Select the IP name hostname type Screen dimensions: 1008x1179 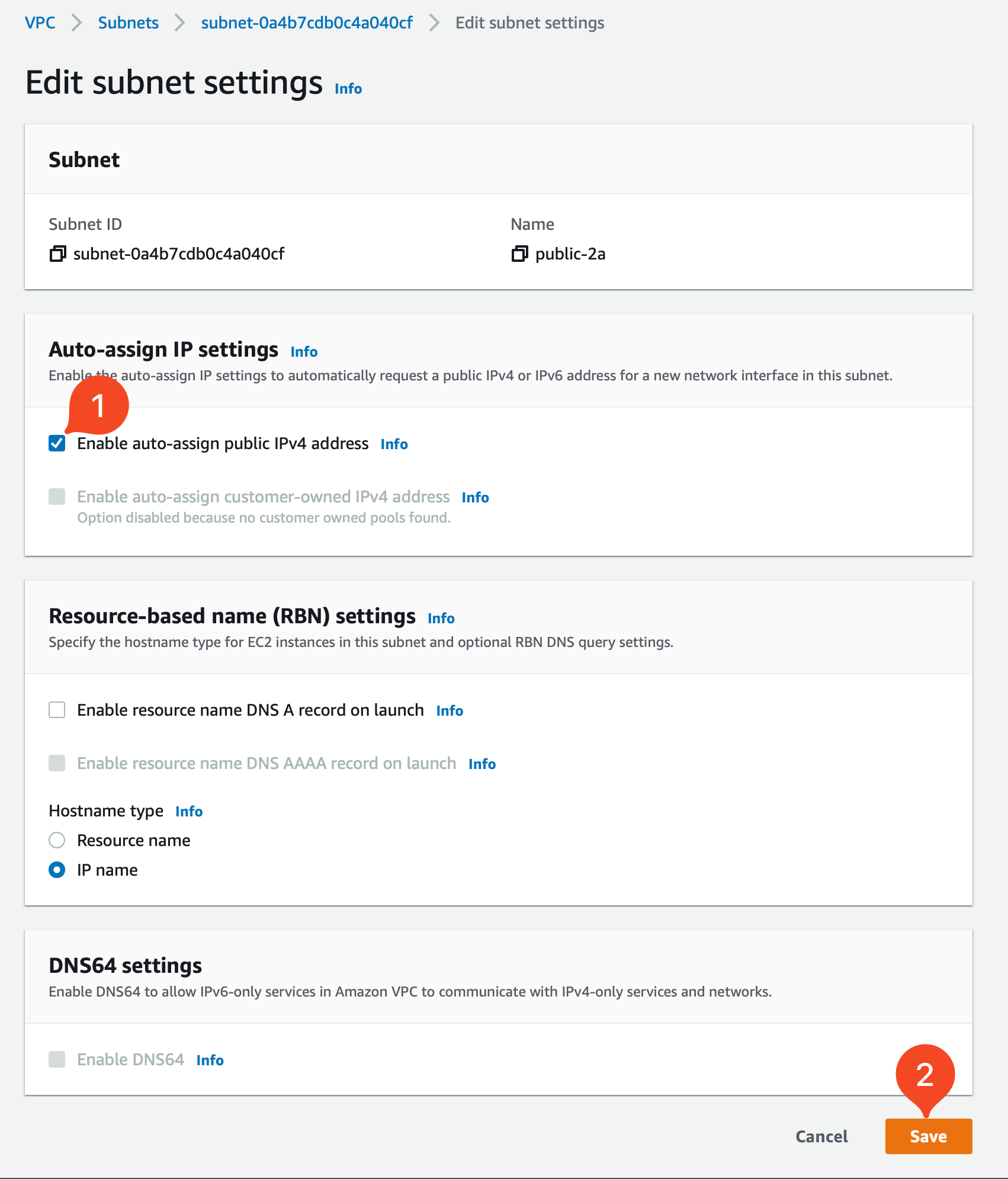57,870
